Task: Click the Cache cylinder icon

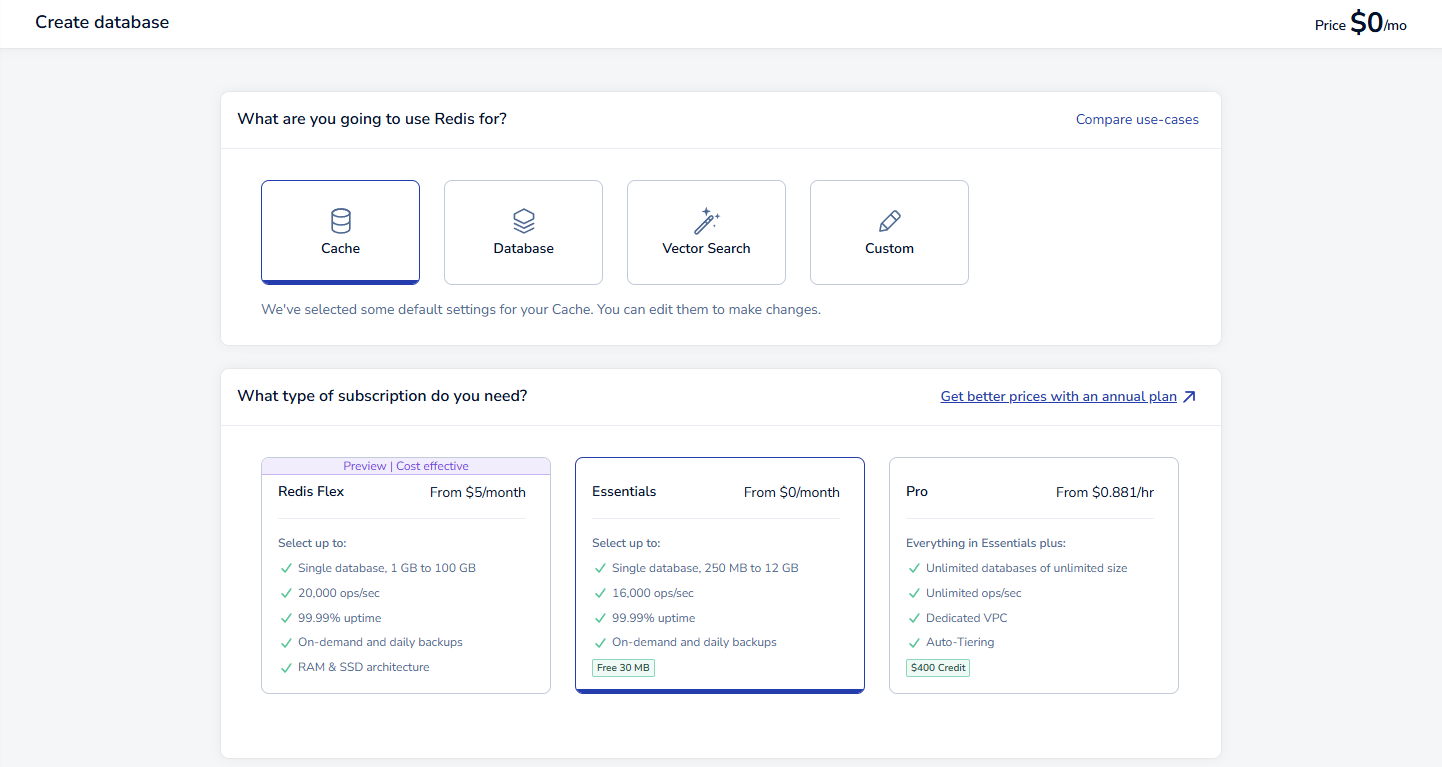Action: (x=341, y=221)
